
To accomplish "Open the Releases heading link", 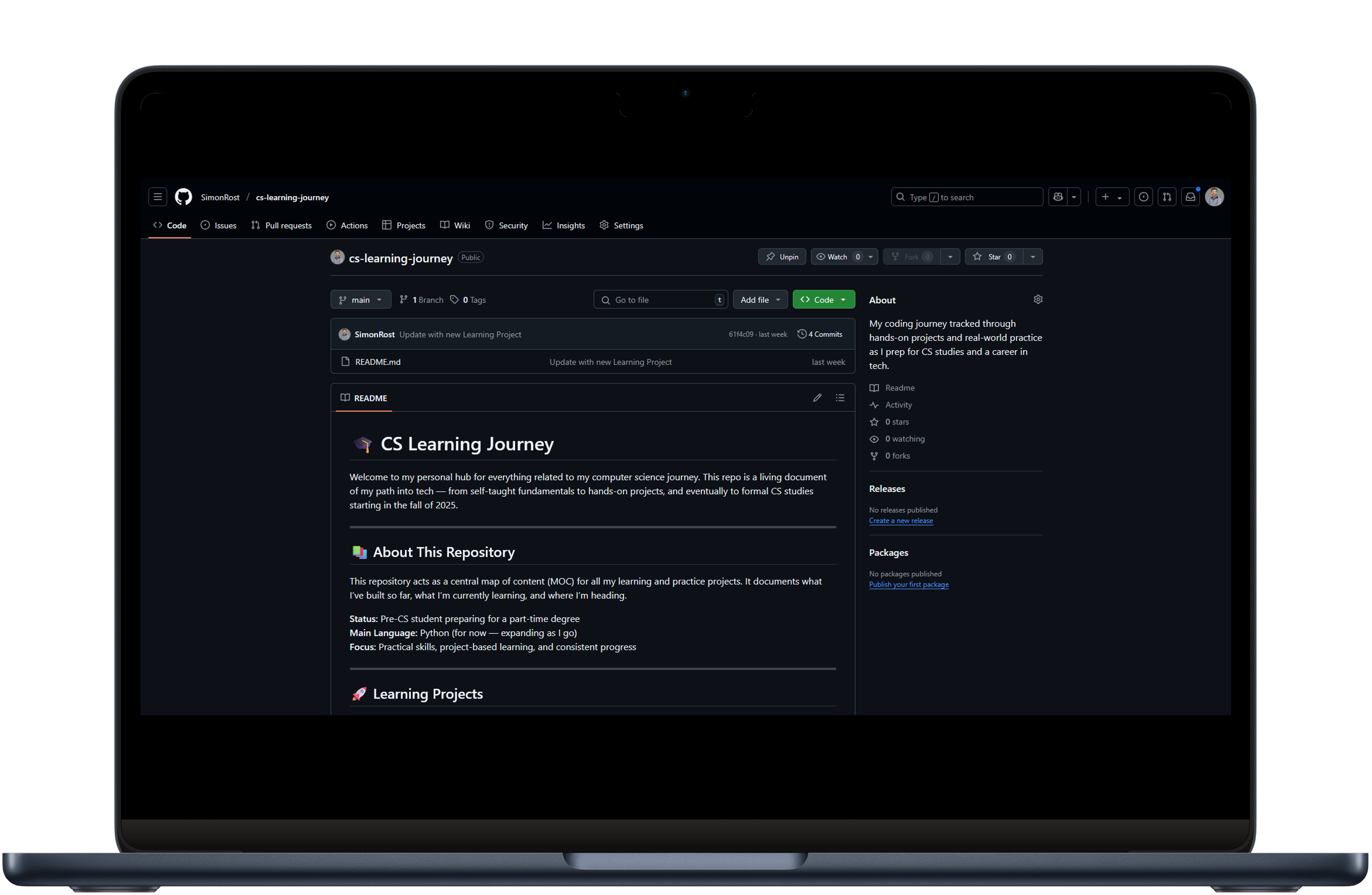I will tap(887, 489).
